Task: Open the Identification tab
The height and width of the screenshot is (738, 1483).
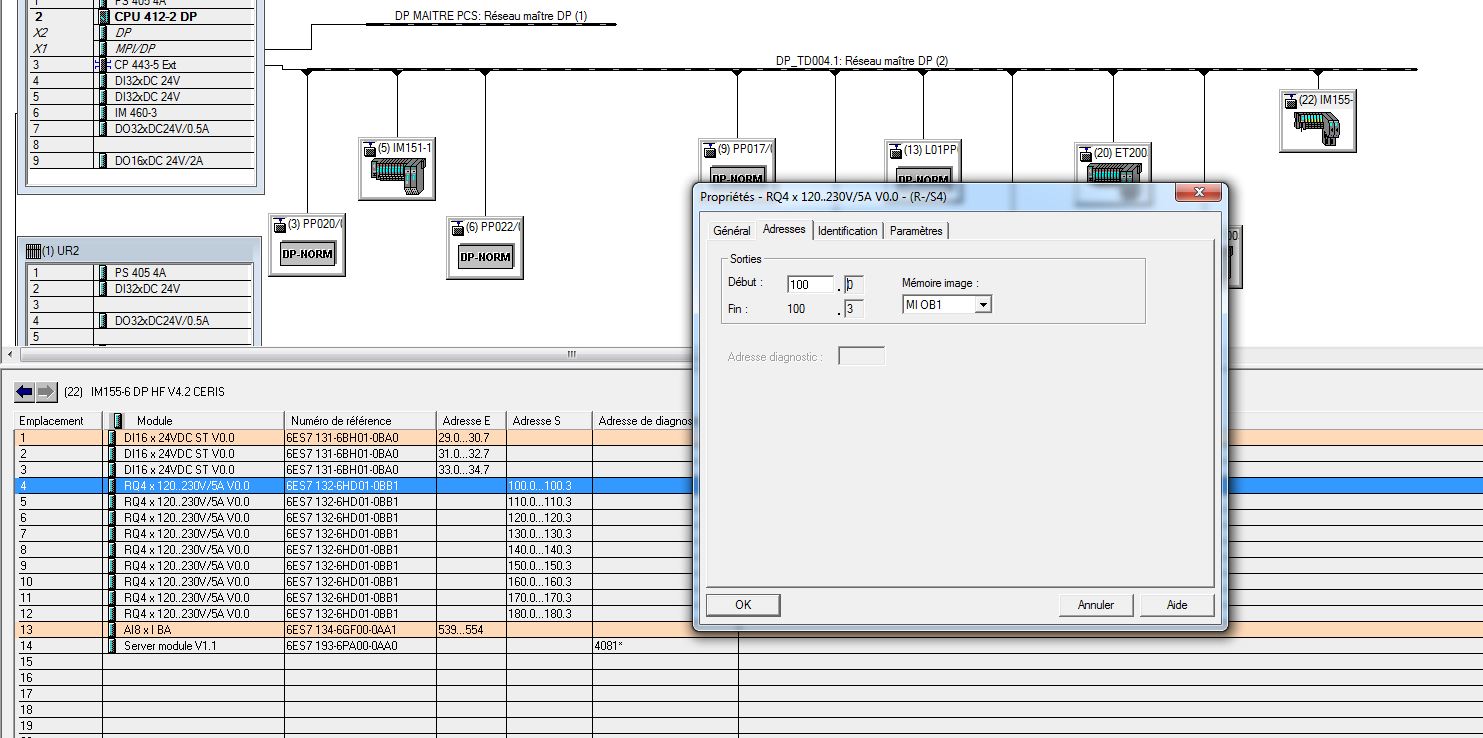Action: 847,231
